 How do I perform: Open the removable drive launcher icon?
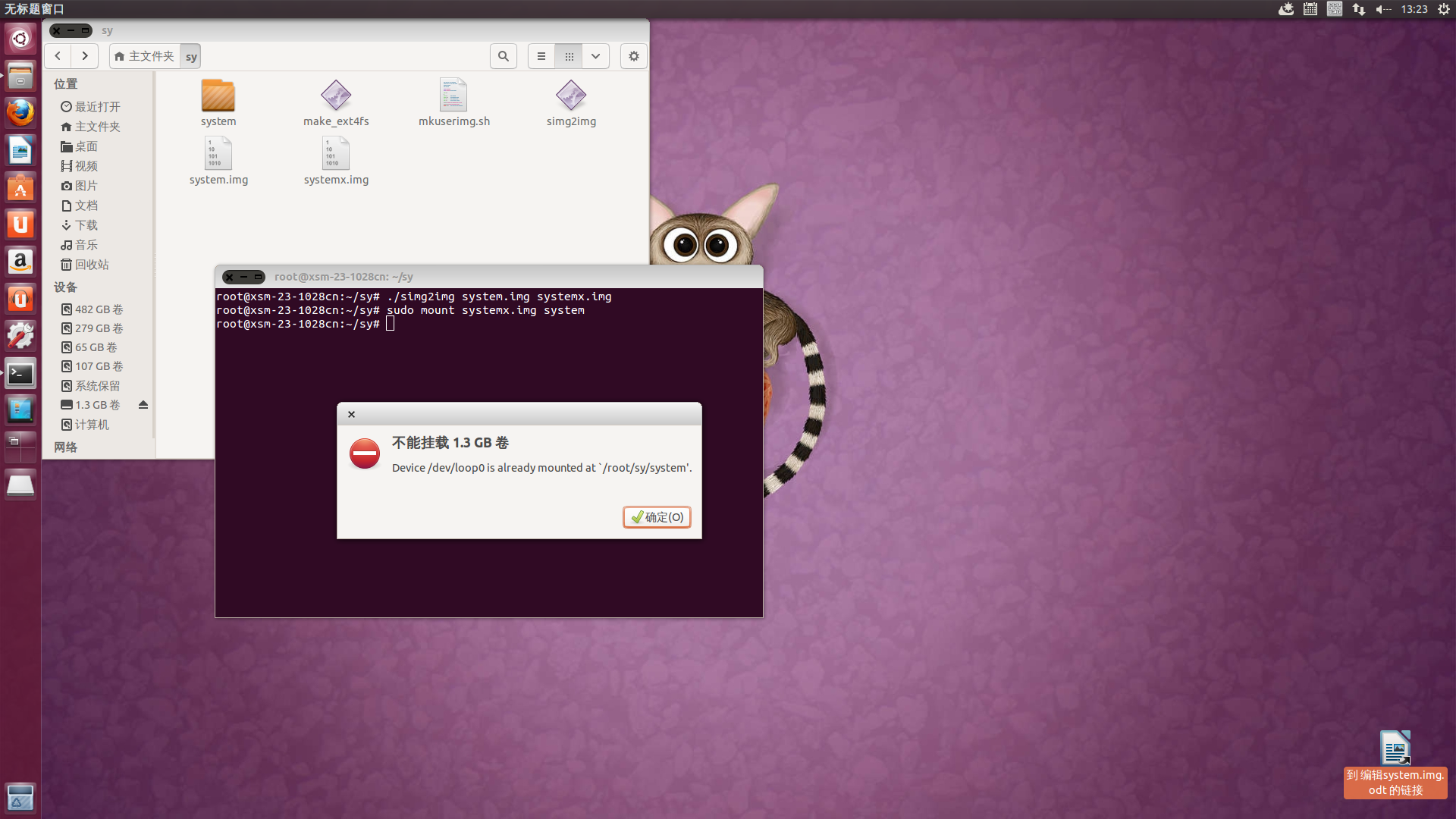pos(20,485)
